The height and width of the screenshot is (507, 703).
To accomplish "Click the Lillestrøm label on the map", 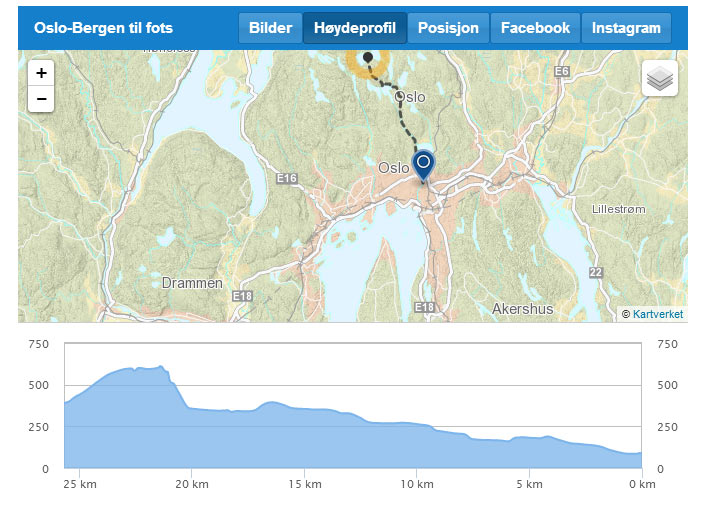I will coord(619,209).
